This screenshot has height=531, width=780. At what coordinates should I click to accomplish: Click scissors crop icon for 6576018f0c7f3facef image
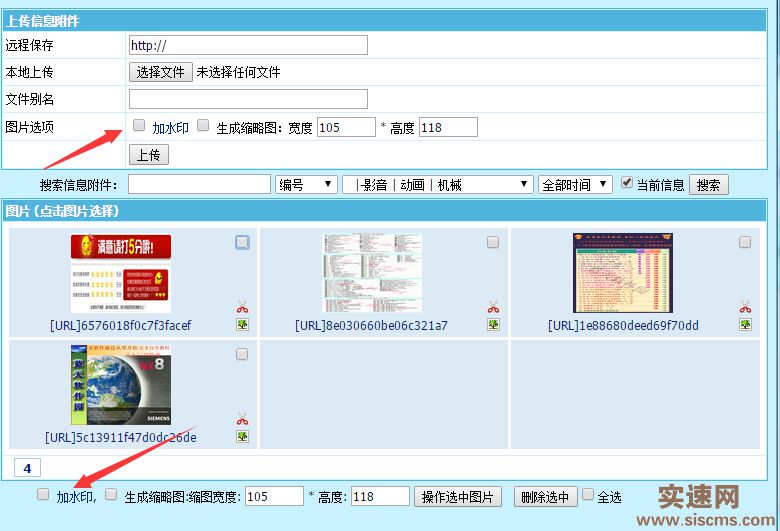(x=242, y=307)
